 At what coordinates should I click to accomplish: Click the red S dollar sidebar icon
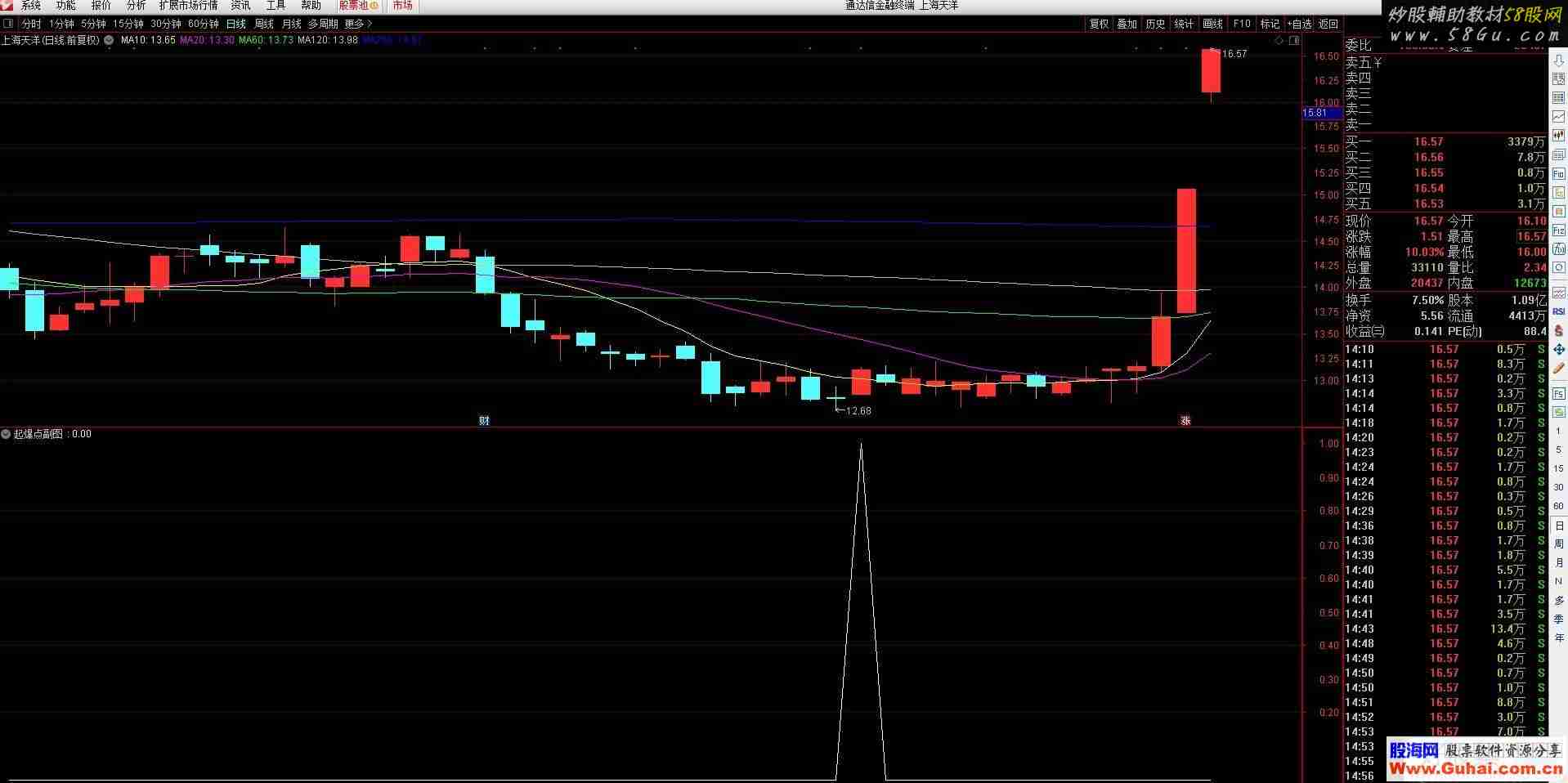[1558, 331]
